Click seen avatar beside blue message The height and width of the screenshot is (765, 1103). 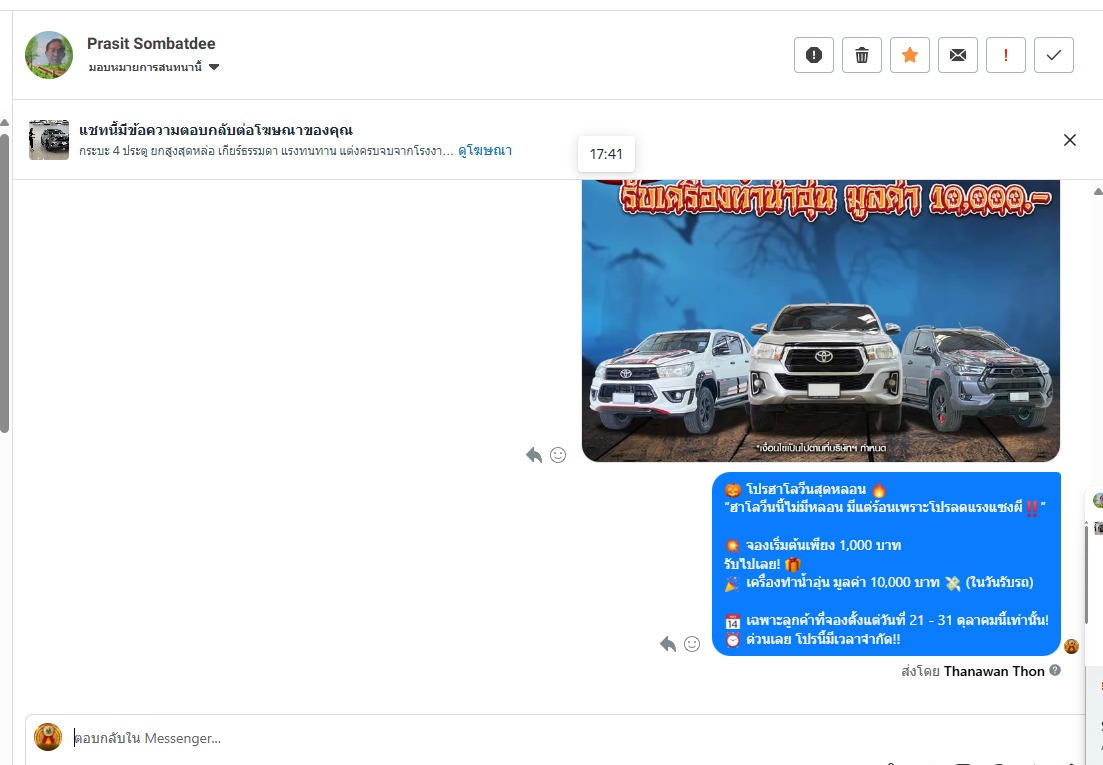[x=1071, y=646]
